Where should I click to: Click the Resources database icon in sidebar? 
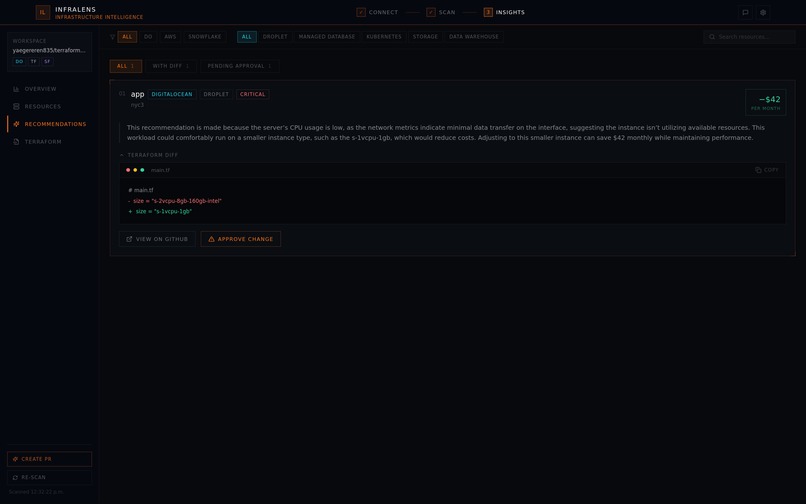[x=16, y=106]
